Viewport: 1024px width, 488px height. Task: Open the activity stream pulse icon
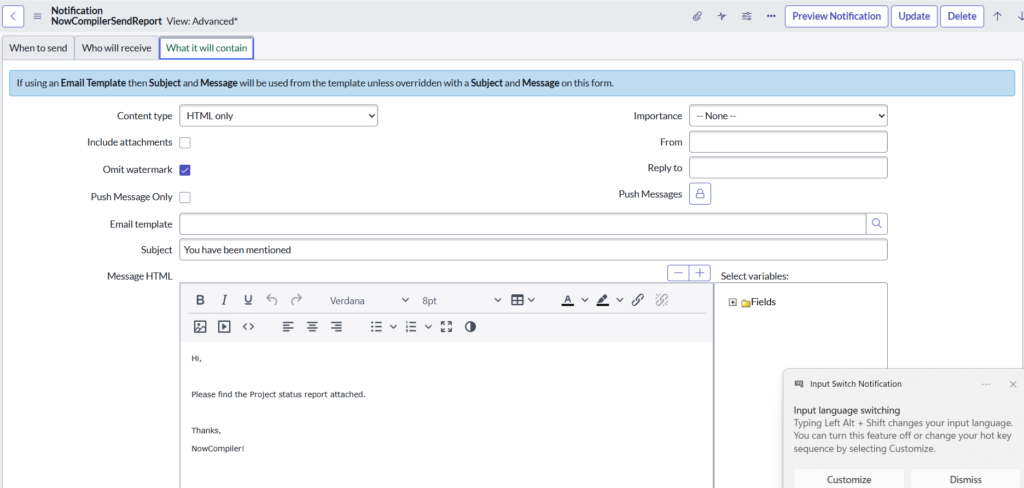722,16
